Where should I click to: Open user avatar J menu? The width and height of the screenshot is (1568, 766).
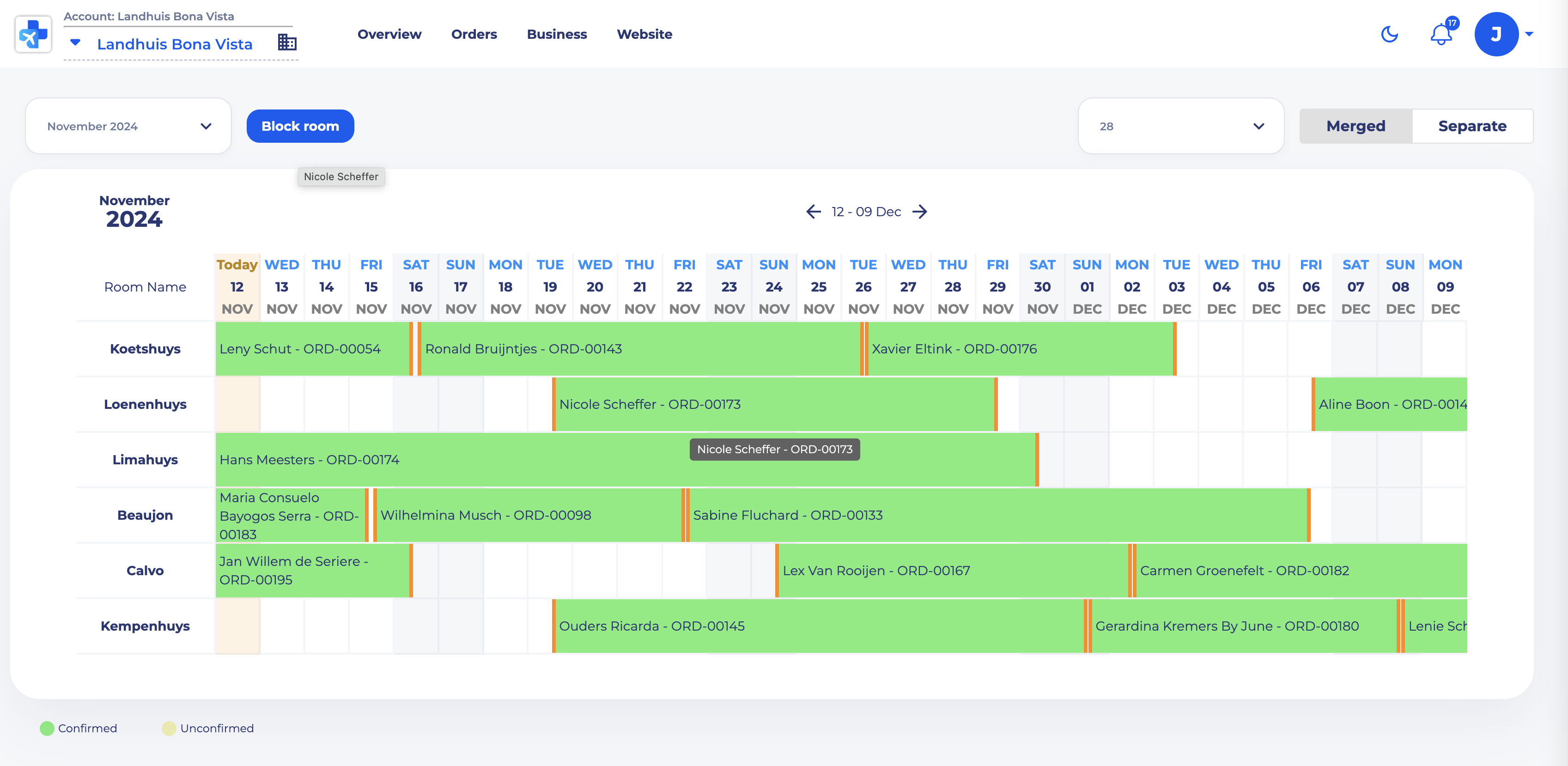1495,34
